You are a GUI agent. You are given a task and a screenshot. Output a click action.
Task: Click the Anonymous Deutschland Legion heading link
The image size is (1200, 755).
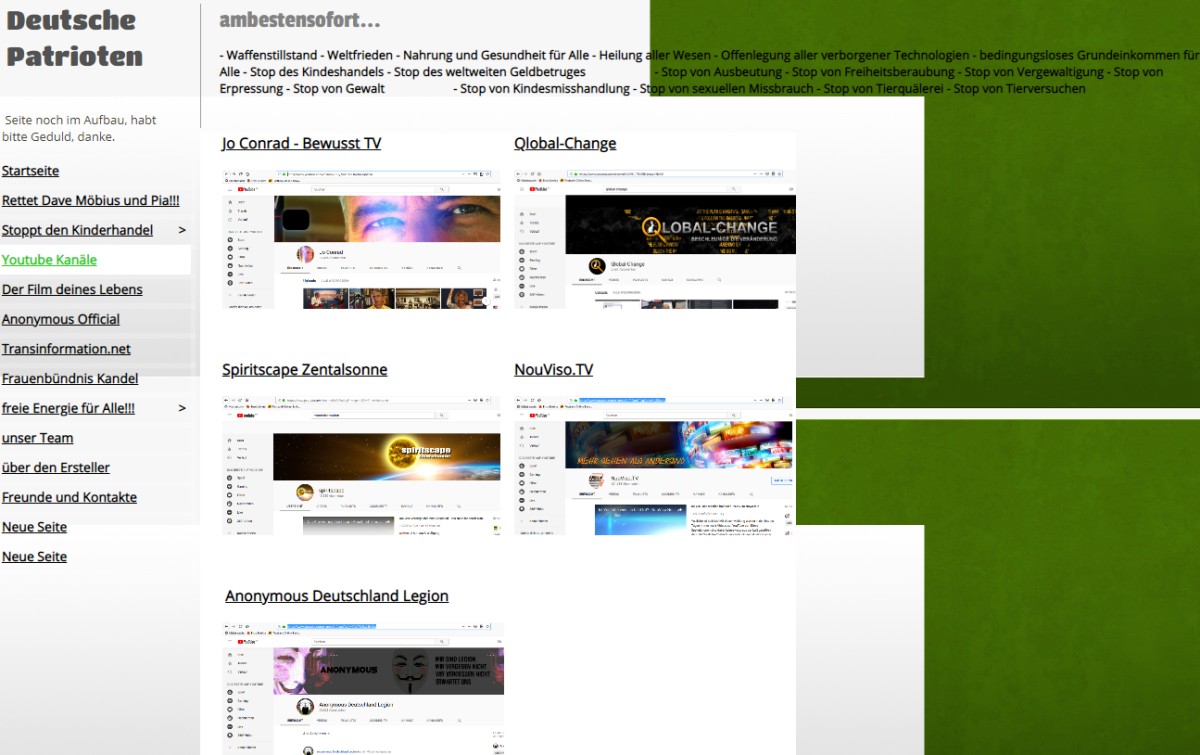pyautogui.click(x=336, y=596)
